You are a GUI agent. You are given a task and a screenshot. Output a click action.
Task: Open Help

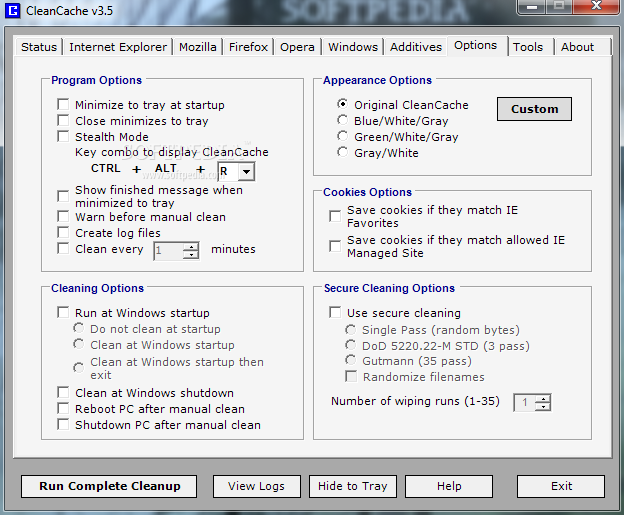tap(449, 486)
